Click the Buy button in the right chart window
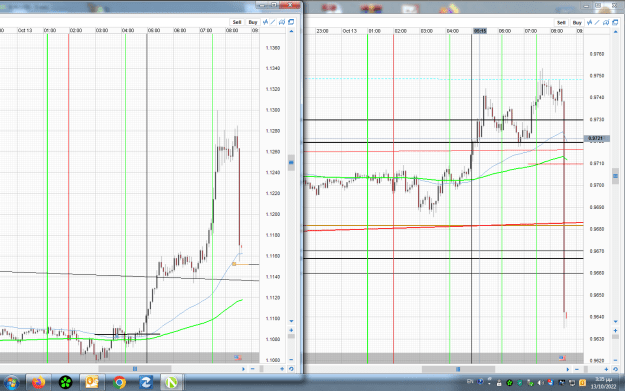The image size is (625, 391). [x=577, y=23]
